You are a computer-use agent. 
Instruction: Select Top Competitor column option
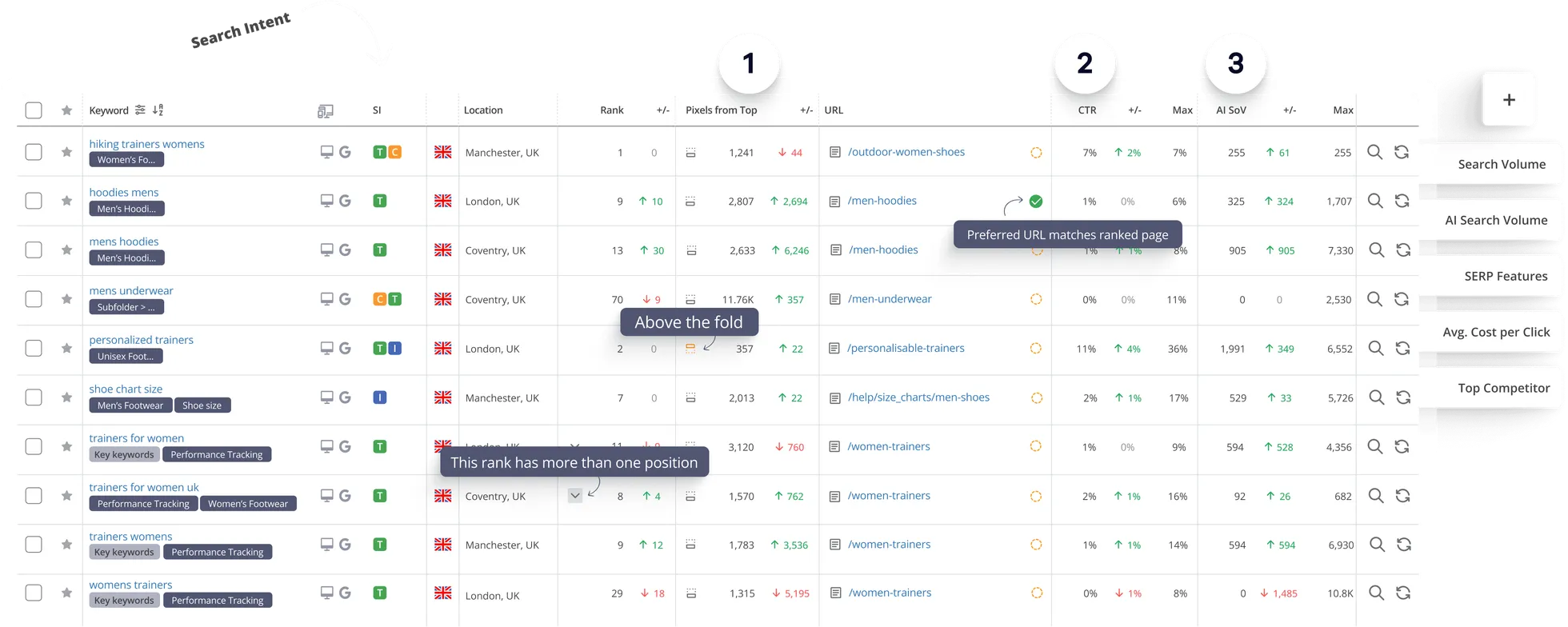[1503, 388]
